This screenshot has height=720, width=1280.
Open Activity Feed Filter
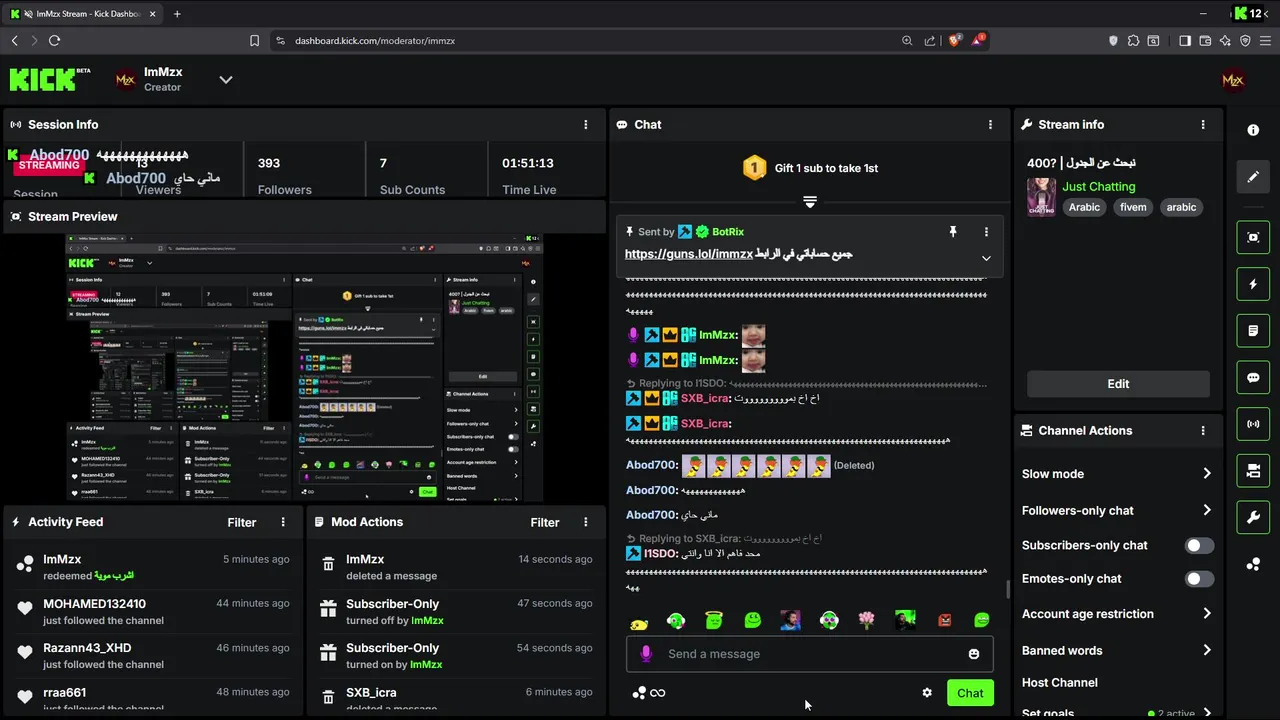(242, 522)
